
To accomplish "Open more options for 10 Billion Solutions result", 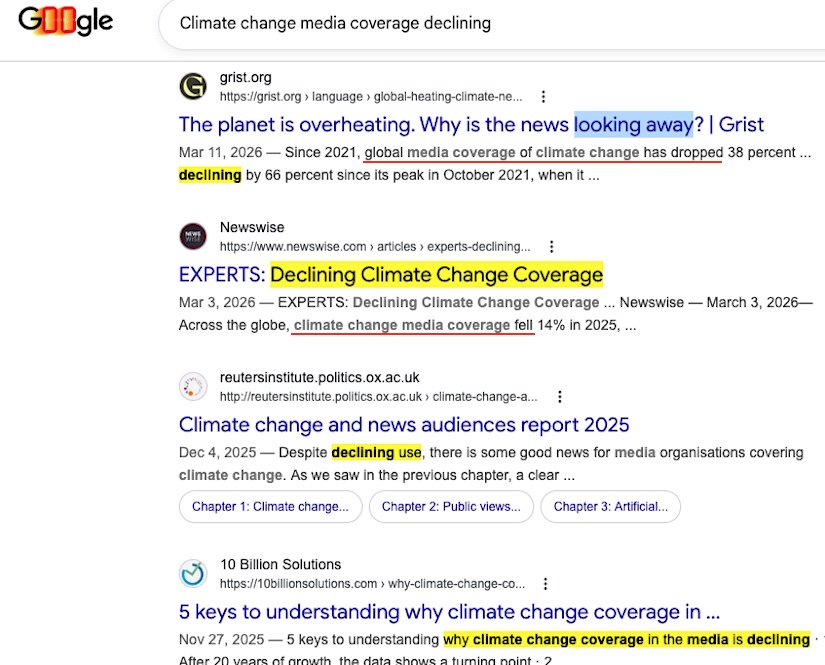I will (x=545, y=584).
